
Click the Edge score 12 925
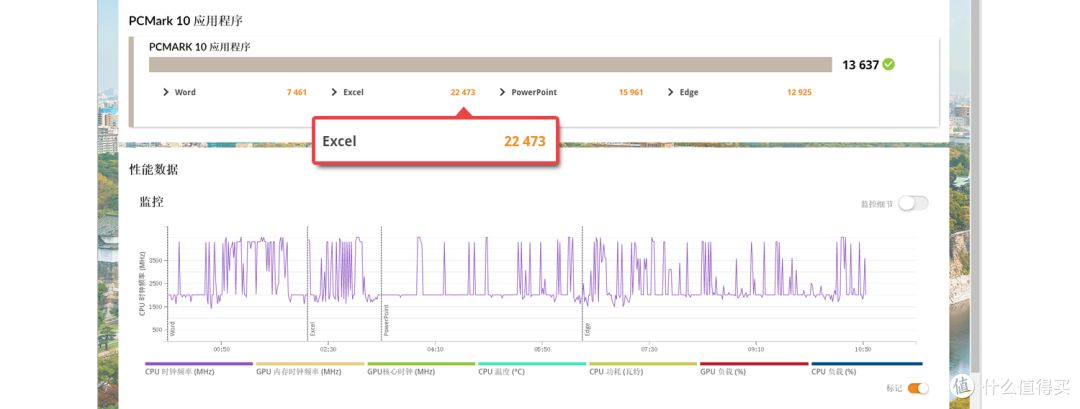[x=799, y=92]
